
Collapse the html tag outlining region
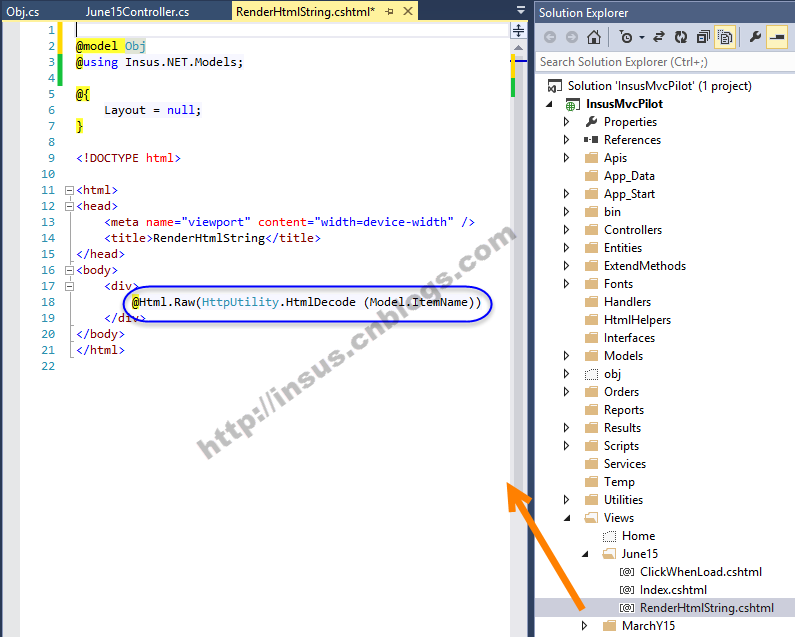(68, 190)
